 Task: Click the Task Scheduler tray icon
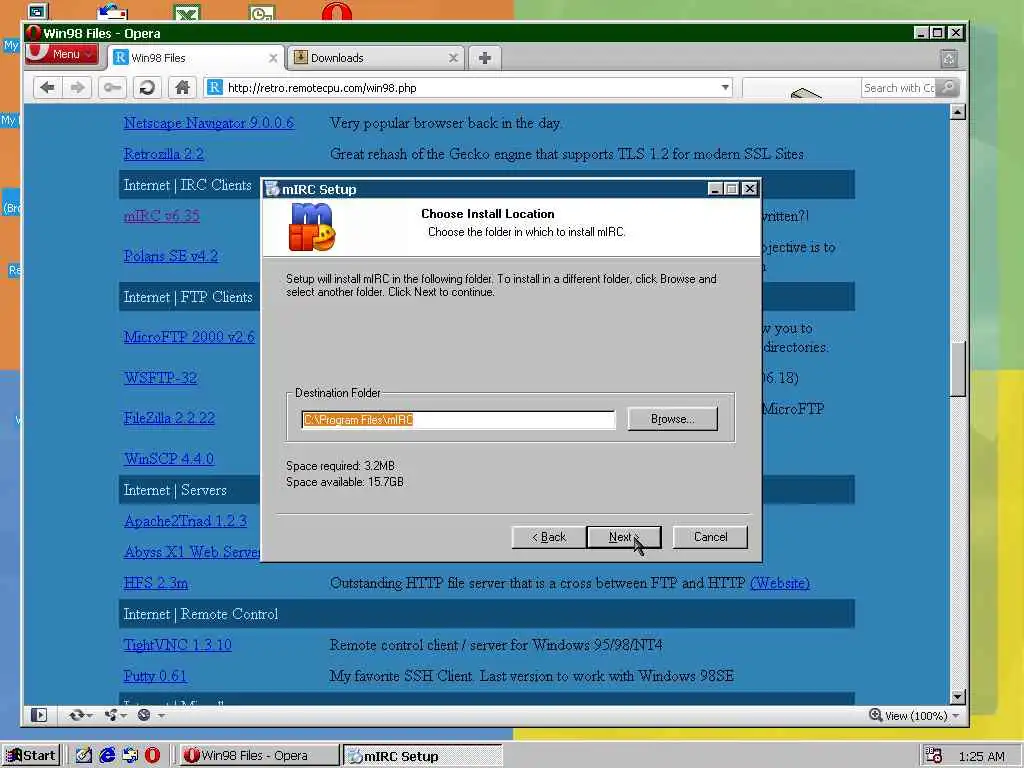tap(934, 756)
